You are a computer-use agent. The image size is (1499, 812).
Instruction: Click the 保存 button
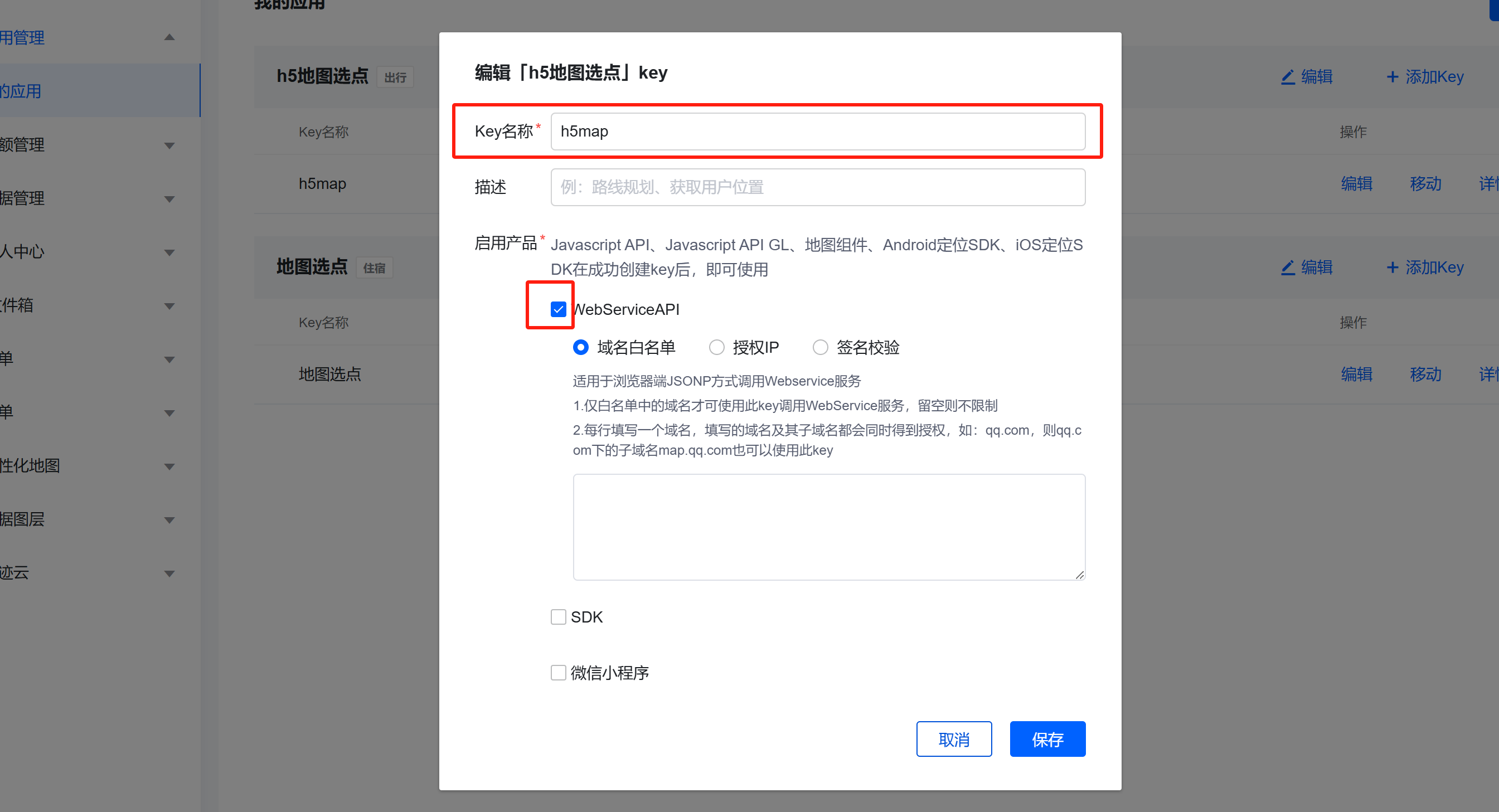click(1047, 738)
